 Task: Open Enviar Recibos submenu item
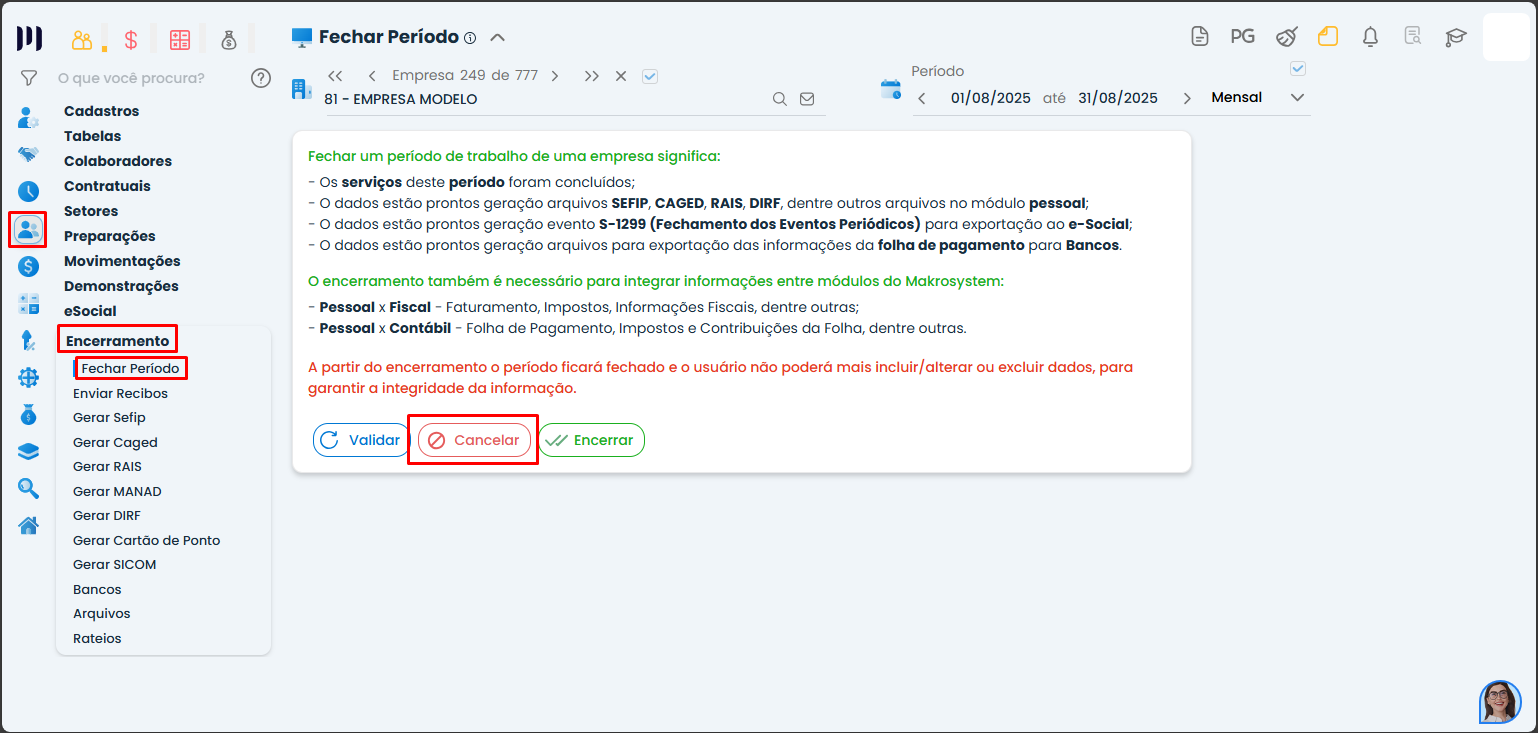coord(120,393)
